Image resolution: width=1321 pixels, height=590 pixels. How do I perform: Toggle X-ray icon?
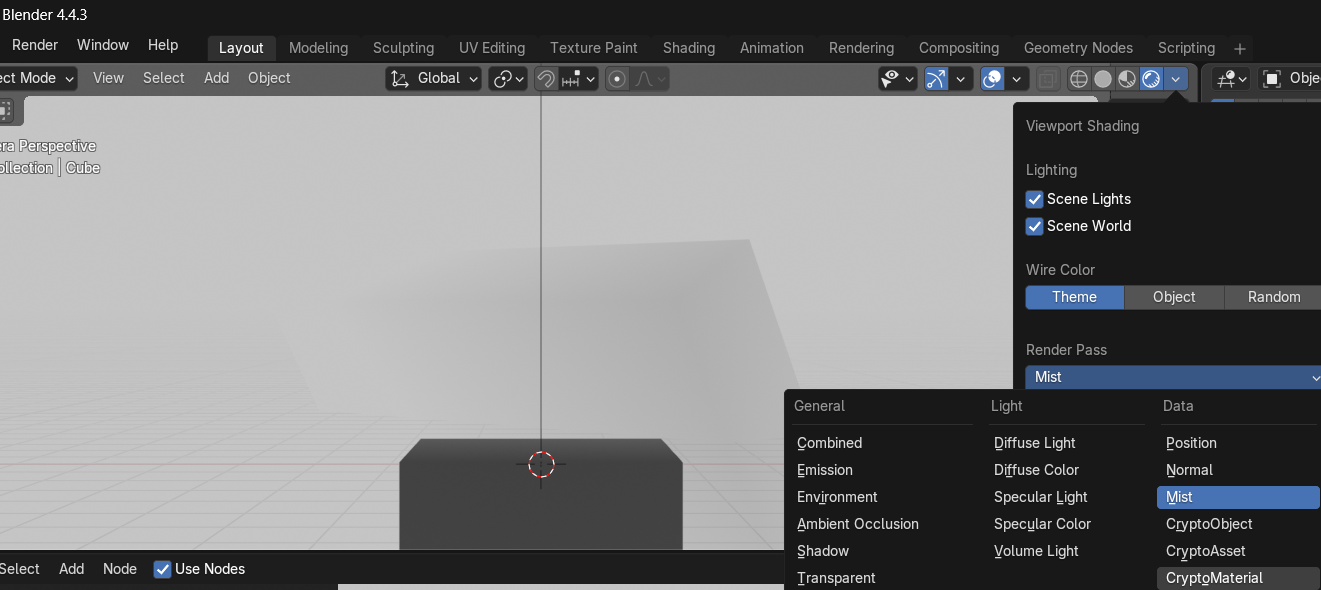[x=1047, y=79]
